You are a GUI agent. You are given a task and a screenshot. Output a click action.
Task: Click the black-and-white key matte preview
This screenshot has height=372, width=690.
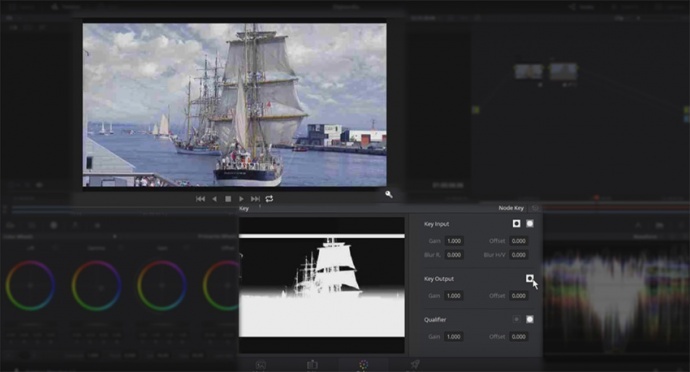322,285
